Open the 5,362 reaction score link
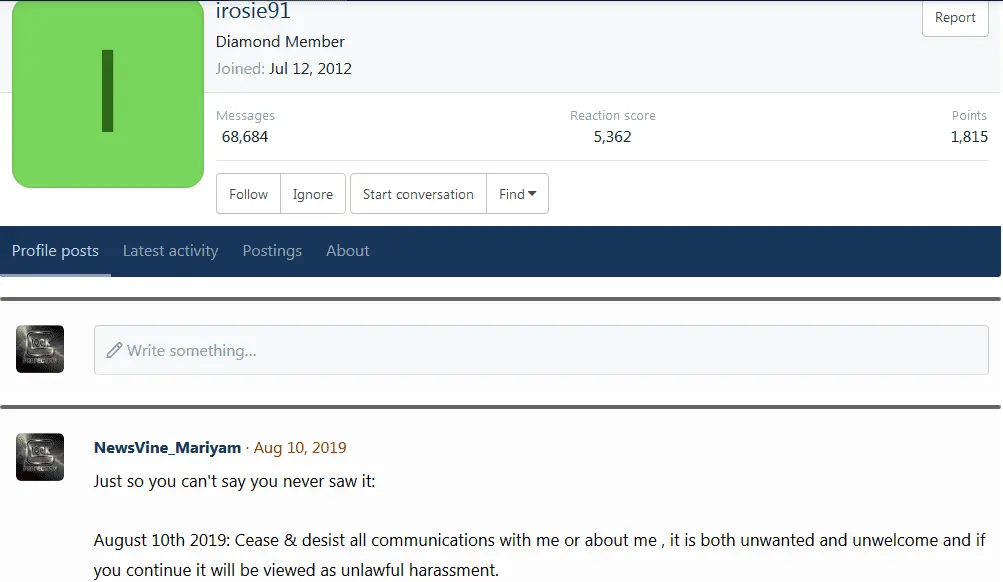The image size is (1003, 582). 612,137
